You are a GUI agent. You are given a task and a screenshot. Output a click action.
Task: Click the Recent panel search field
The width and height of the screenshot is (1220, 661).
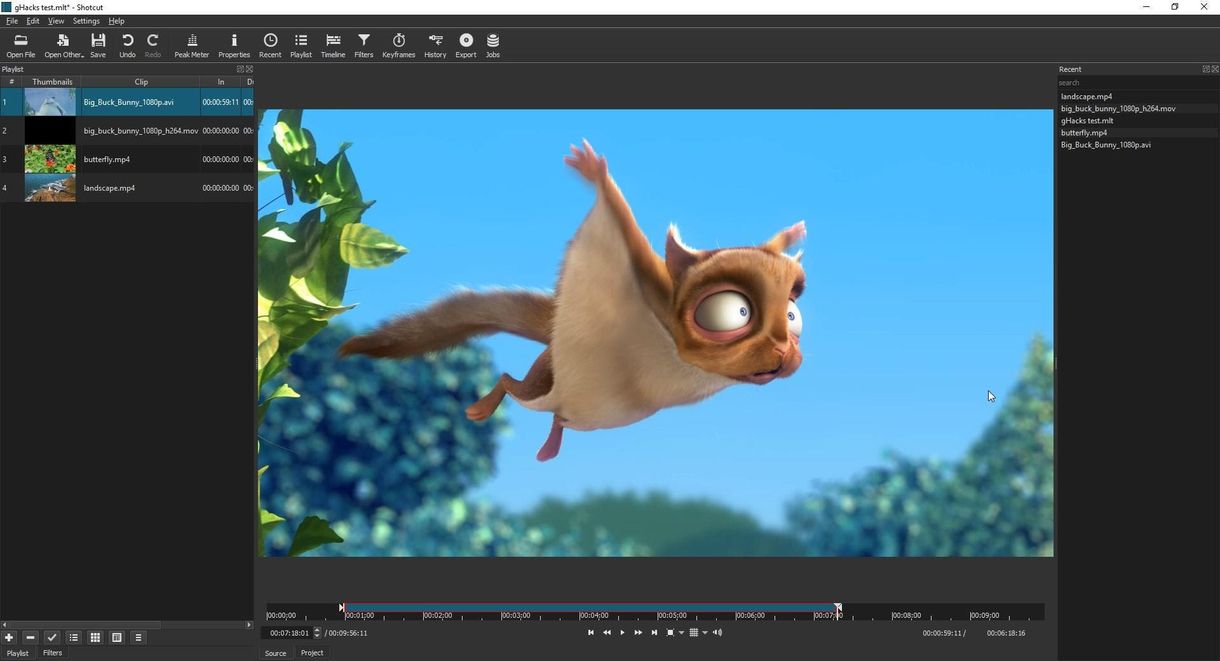[x=1138, y=83]
